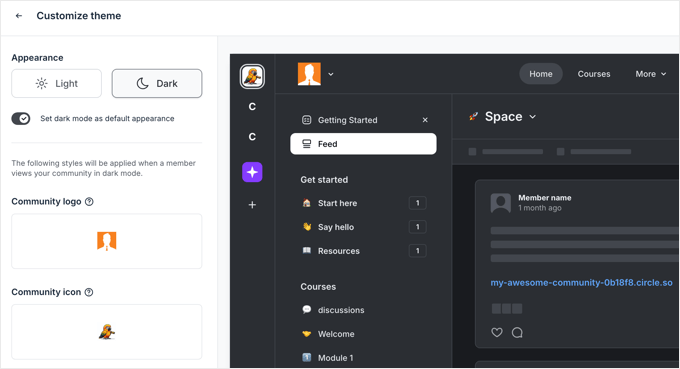Click the orange community logo in header
Screen dimensions: 680x369
(309, 74)
